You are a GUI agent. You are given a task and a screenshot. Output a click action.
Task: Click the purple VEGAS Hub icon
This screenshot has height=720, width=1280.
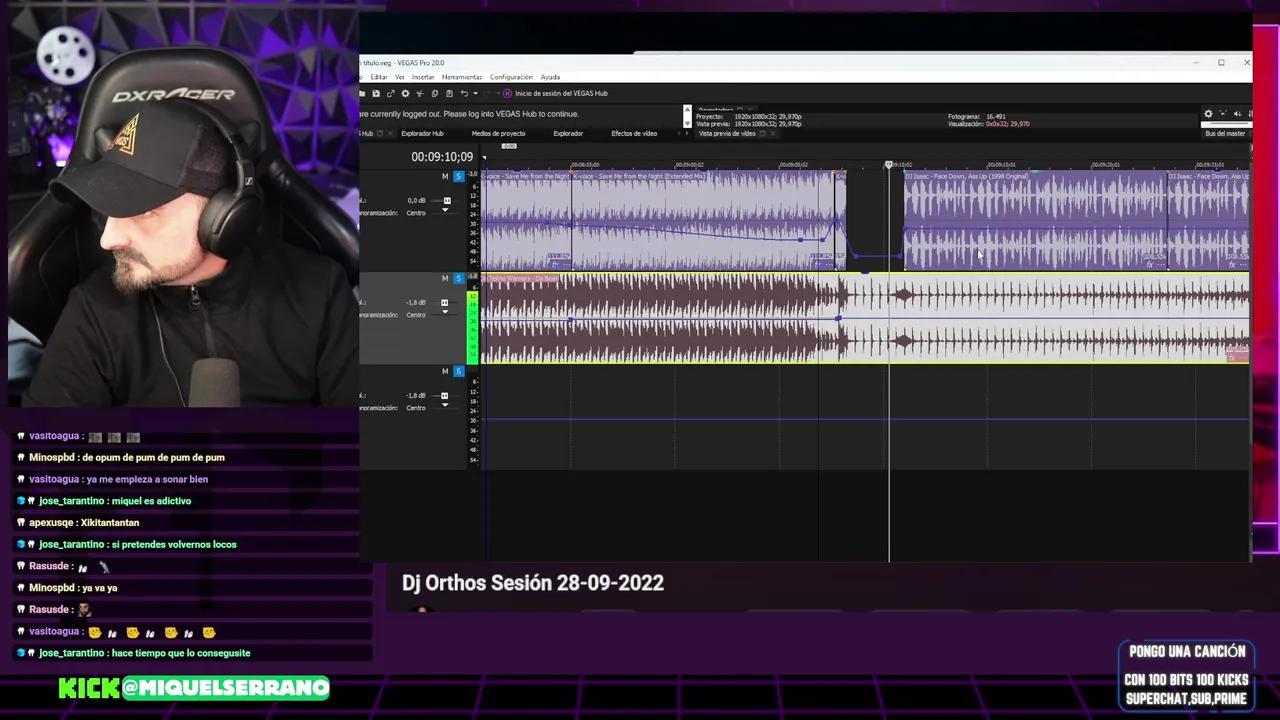pyautogui.click(x=507, y=93)
